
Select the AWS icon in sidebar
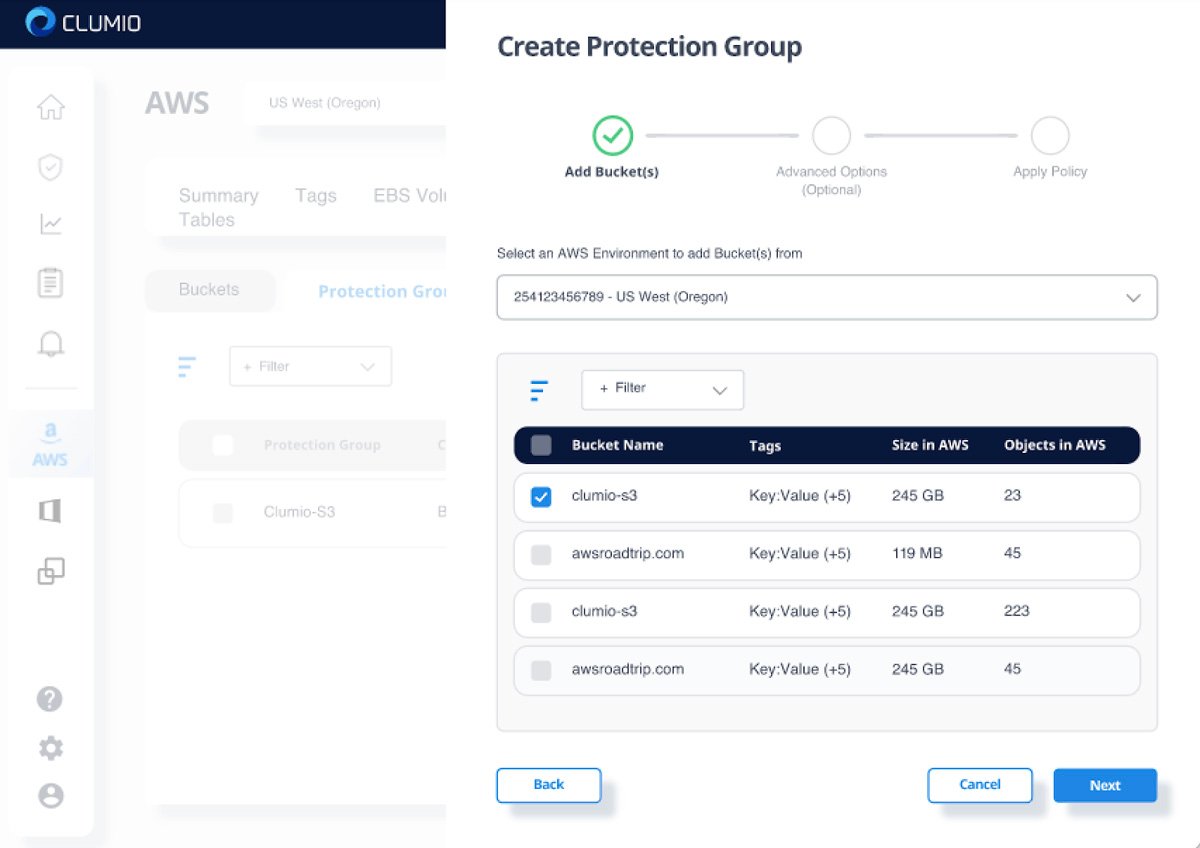50,445
